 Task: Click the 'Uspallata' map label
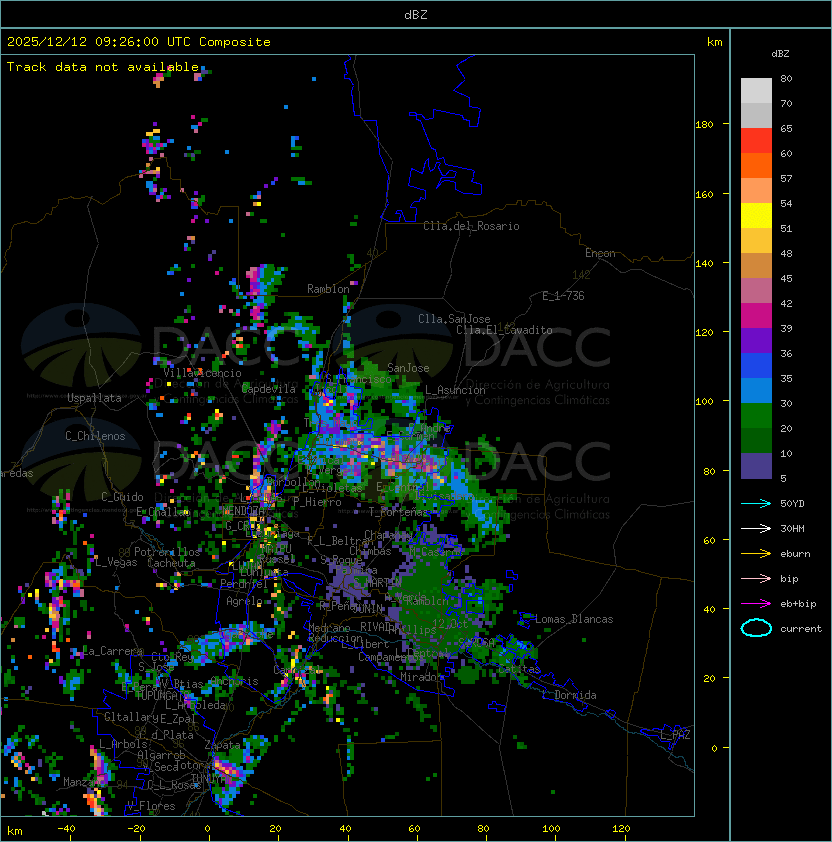point(94,398)
